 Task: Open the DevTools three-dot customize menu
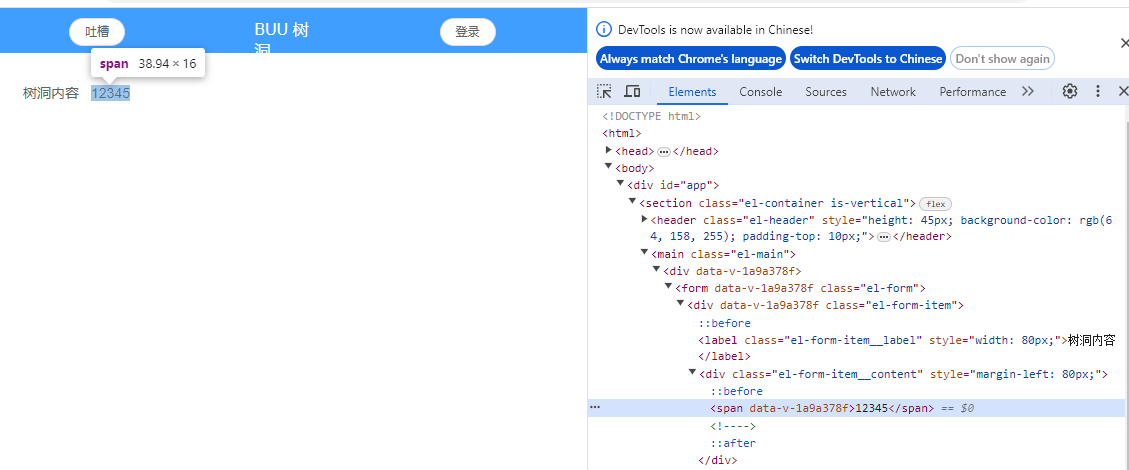coord(1097,91)
